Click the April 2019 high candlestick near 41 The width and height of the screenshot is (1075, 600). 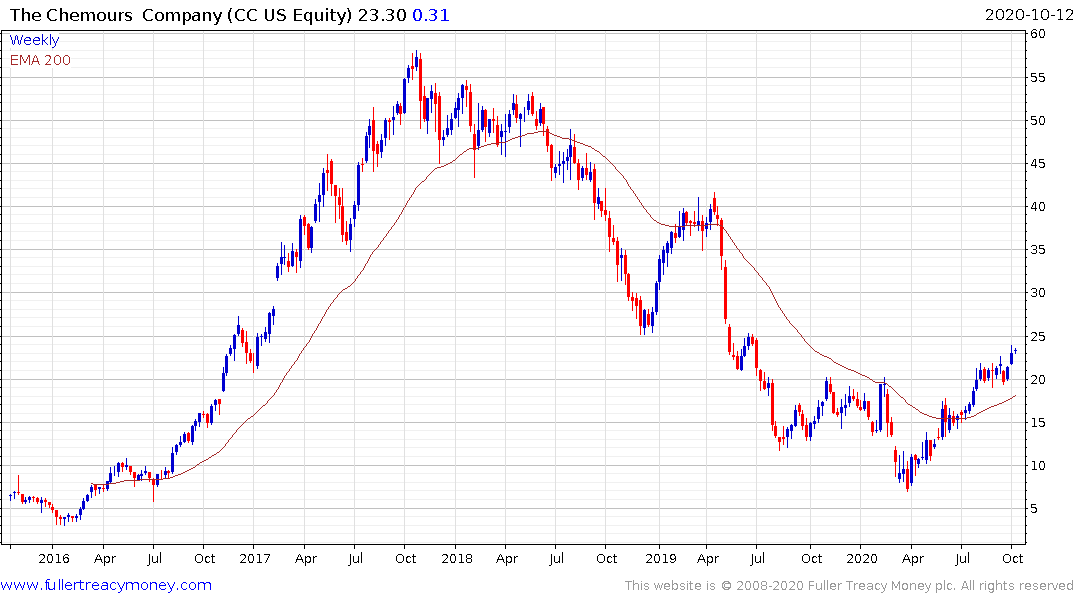click(x=714, y=204)
